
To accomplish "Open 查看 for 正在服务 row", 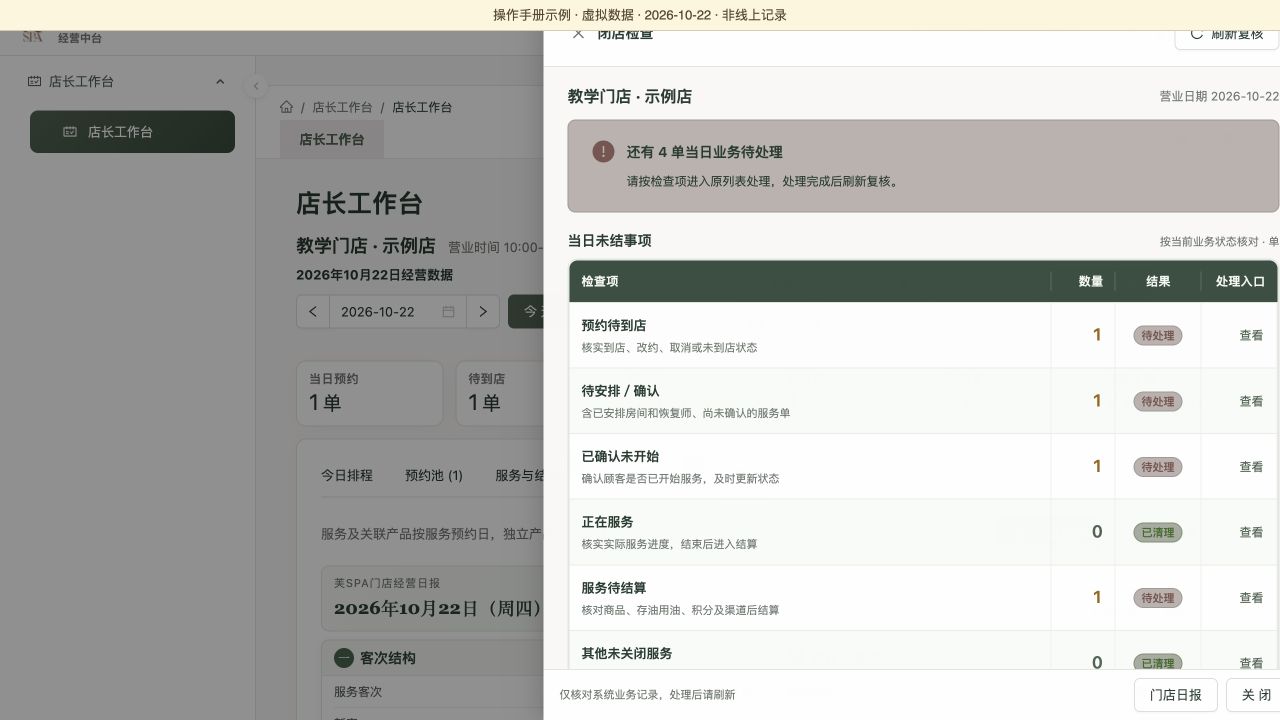I will pyautogui.click(x=1251, y=533).
